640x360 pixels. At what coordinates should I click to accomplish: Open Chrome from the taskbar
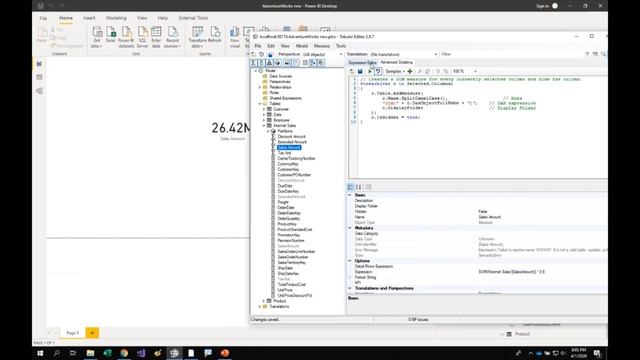pyautogui.click(x=124, y=353)
